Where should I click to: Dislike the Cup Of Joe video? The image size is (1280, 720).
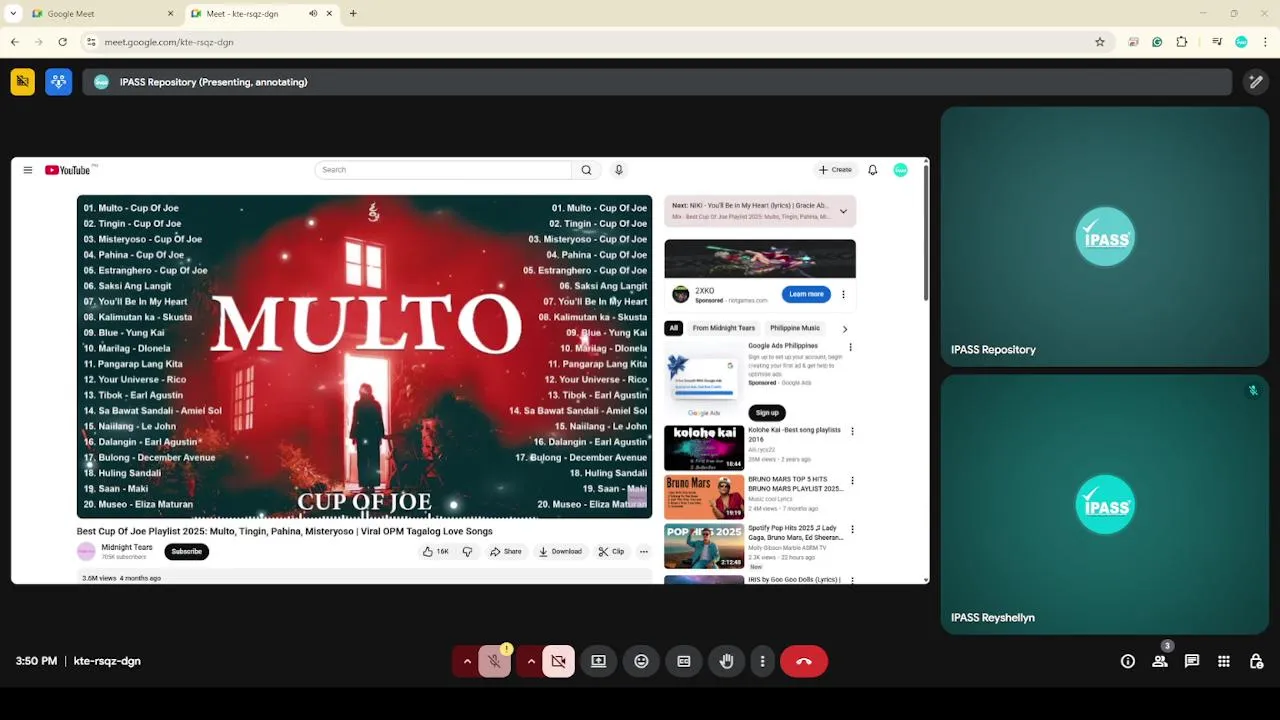click(467, 551)
